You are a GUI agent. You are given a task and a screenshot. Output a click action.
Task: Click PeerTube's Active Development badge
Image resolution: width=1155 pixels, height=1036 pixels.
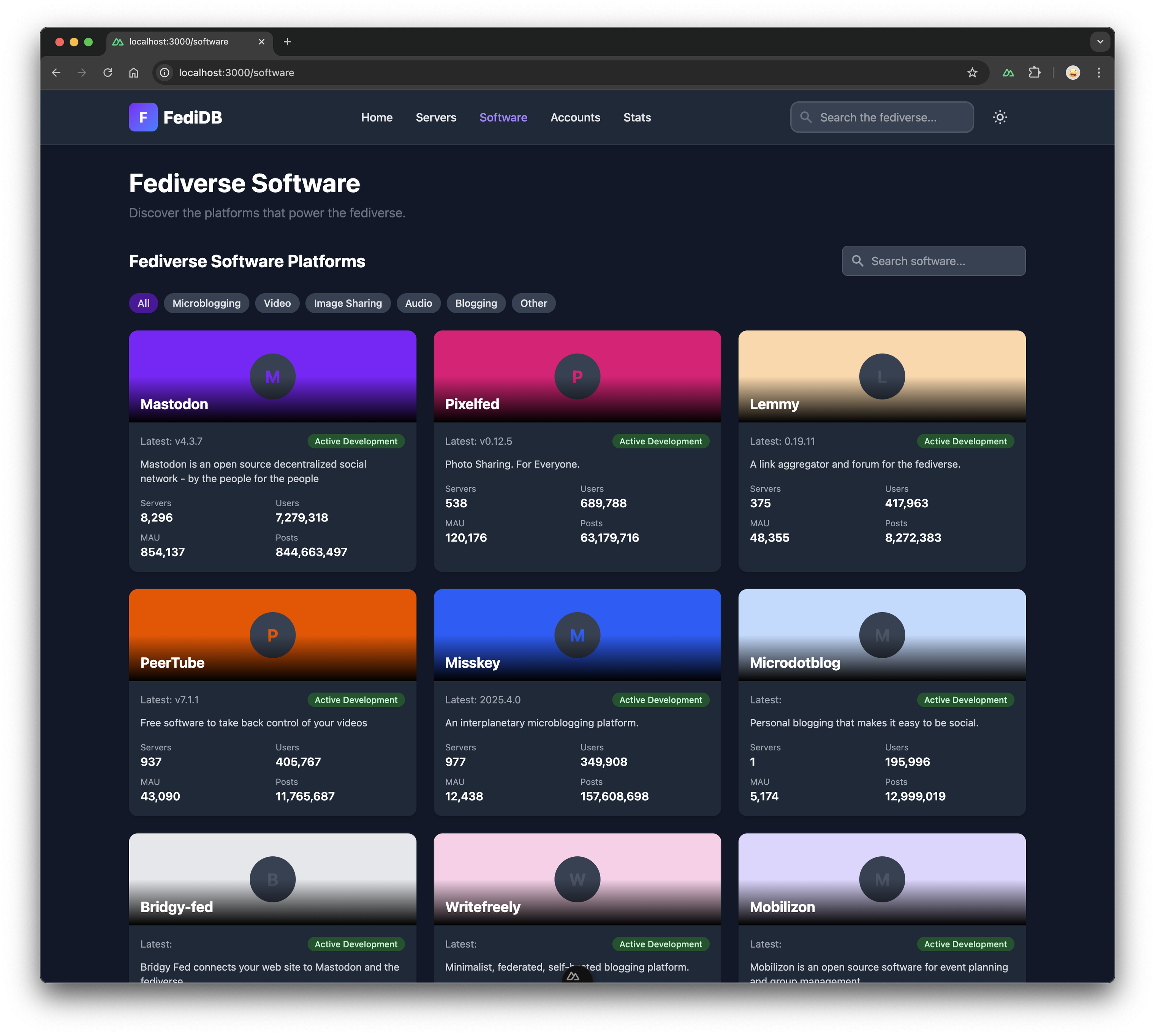point(356,700)
